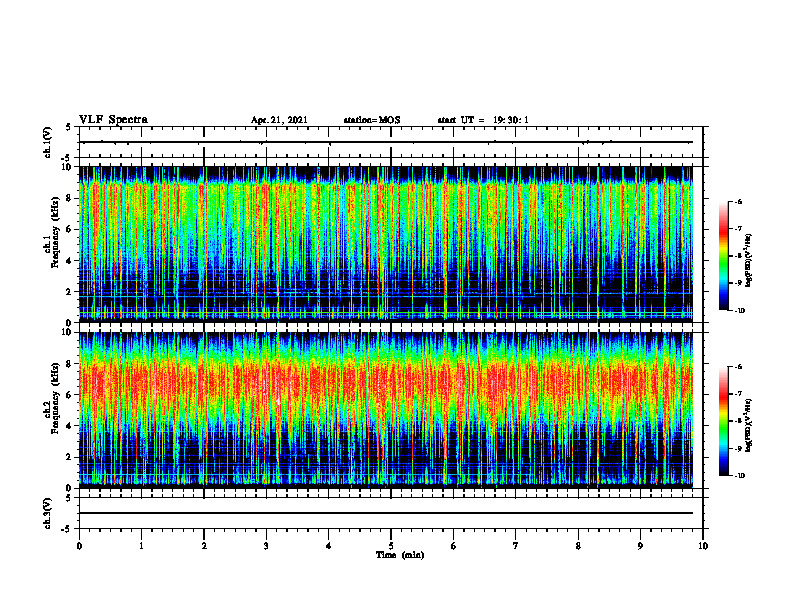Click time-axis tick label "6"
The width and height of the screenshot is (792, 612).
454,546
